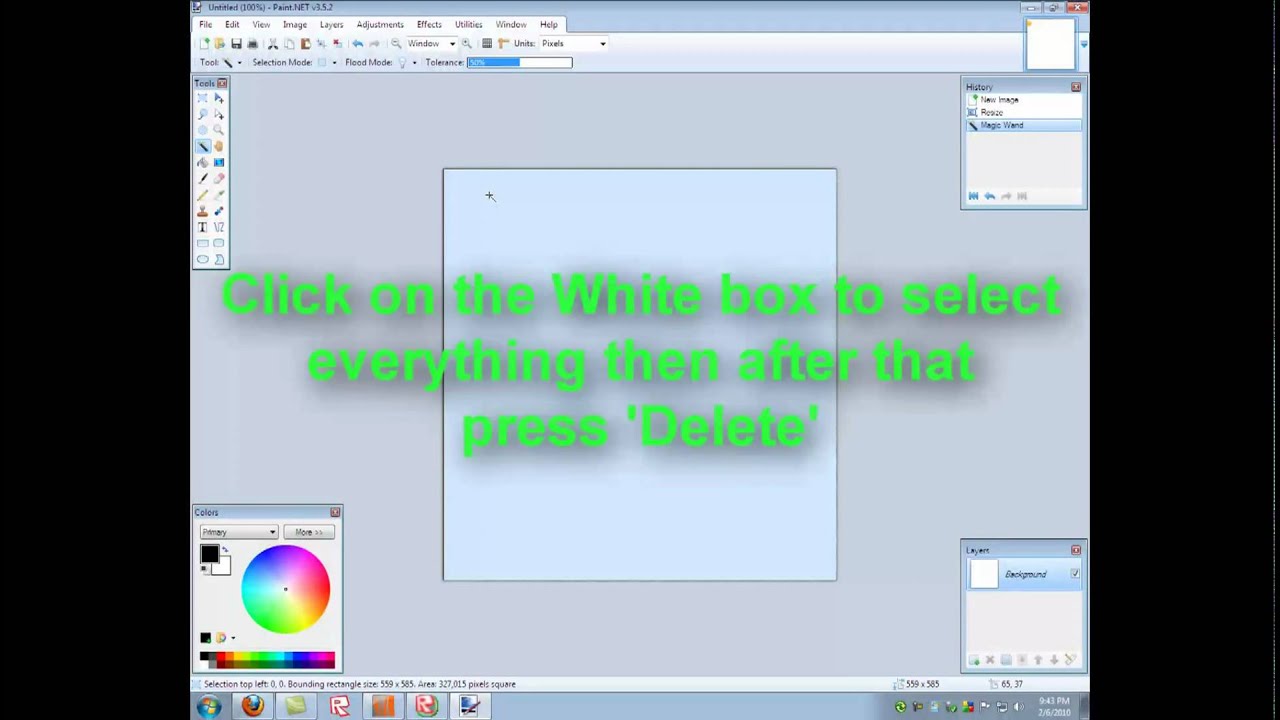Image resolution: width=1280 pixels, height=720 pixels.
Task: Select the Lasso Select tool
Action: pos(203,115)
